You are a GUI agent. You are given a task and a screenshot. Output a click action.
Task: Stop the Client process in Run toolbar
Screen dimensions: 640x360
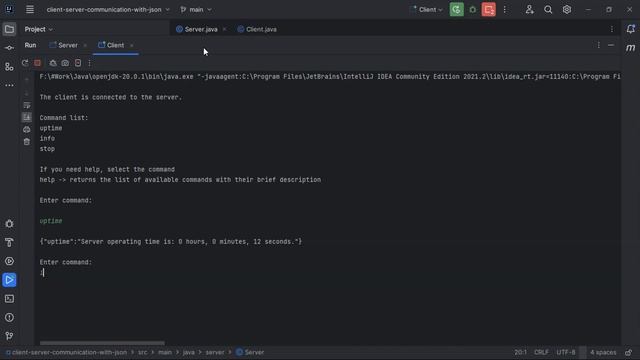coord(38,63)
